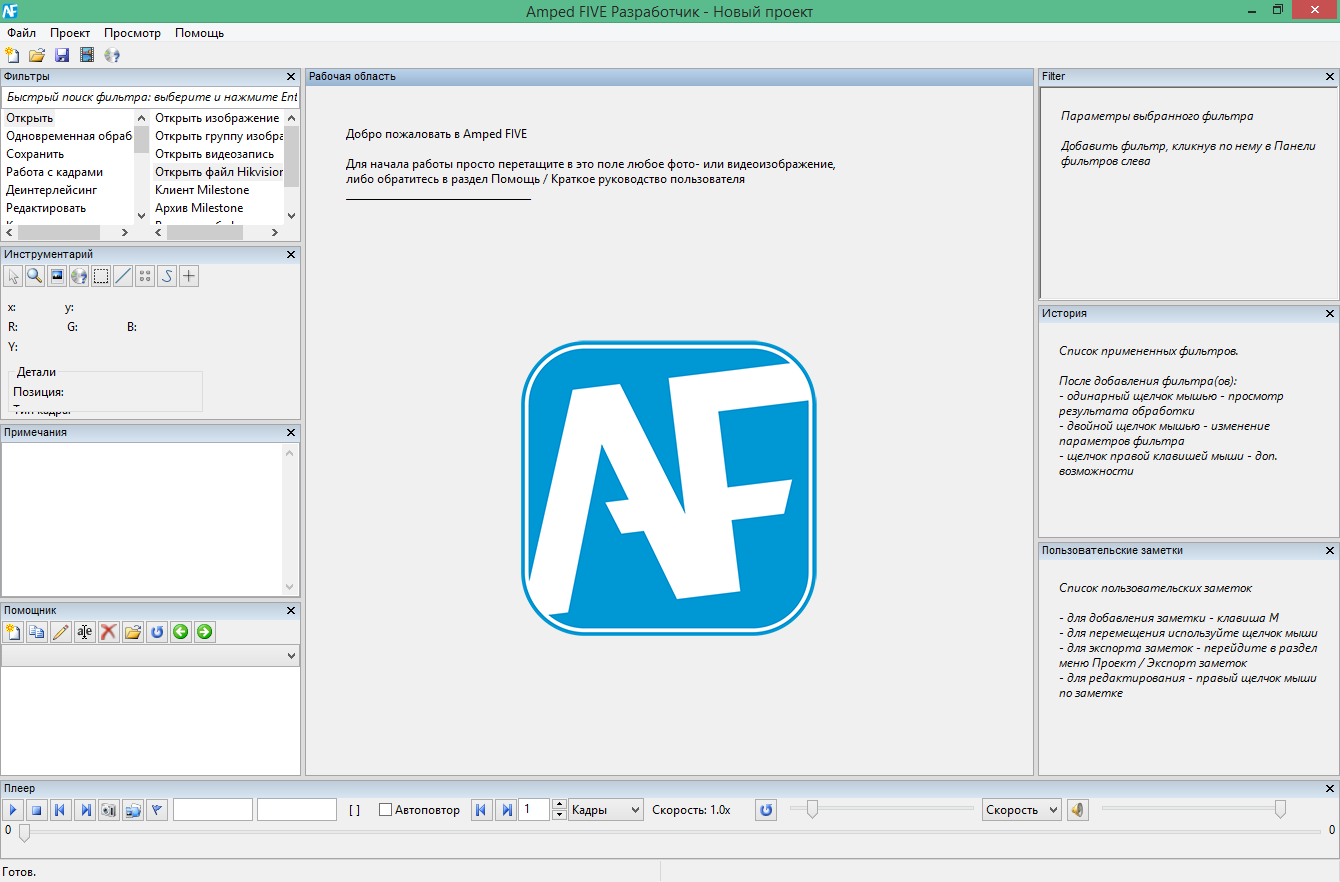Click the playback speed slider handle
Image resolution: width=1340 pixels, height=882 pixels.
click(812, 809)
